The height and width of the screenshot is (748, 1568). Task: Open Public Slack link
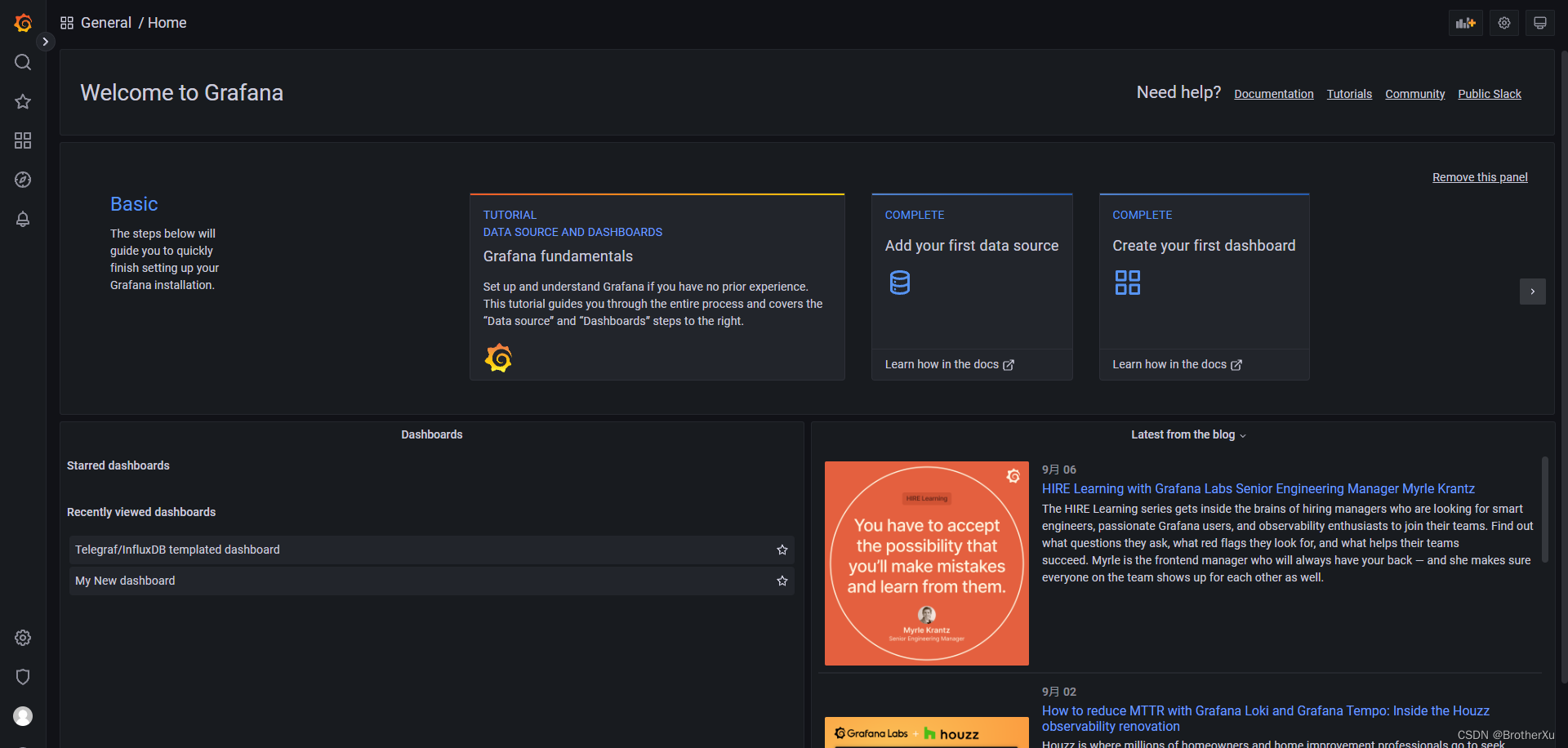click(1490, 94)
